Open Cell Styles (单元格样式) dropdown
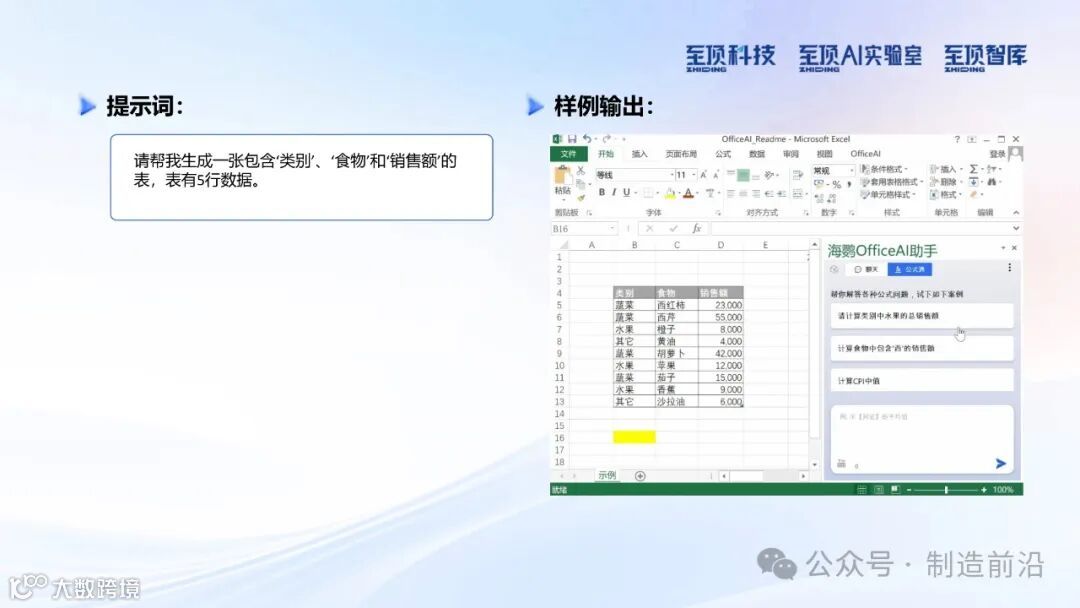The image size is (1080, 608). pos(889,194)
